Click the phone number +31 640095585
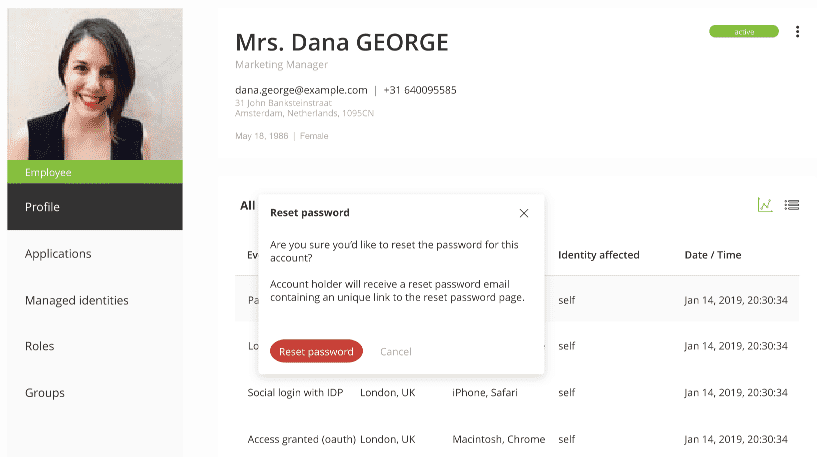 (x=420, y=90)
